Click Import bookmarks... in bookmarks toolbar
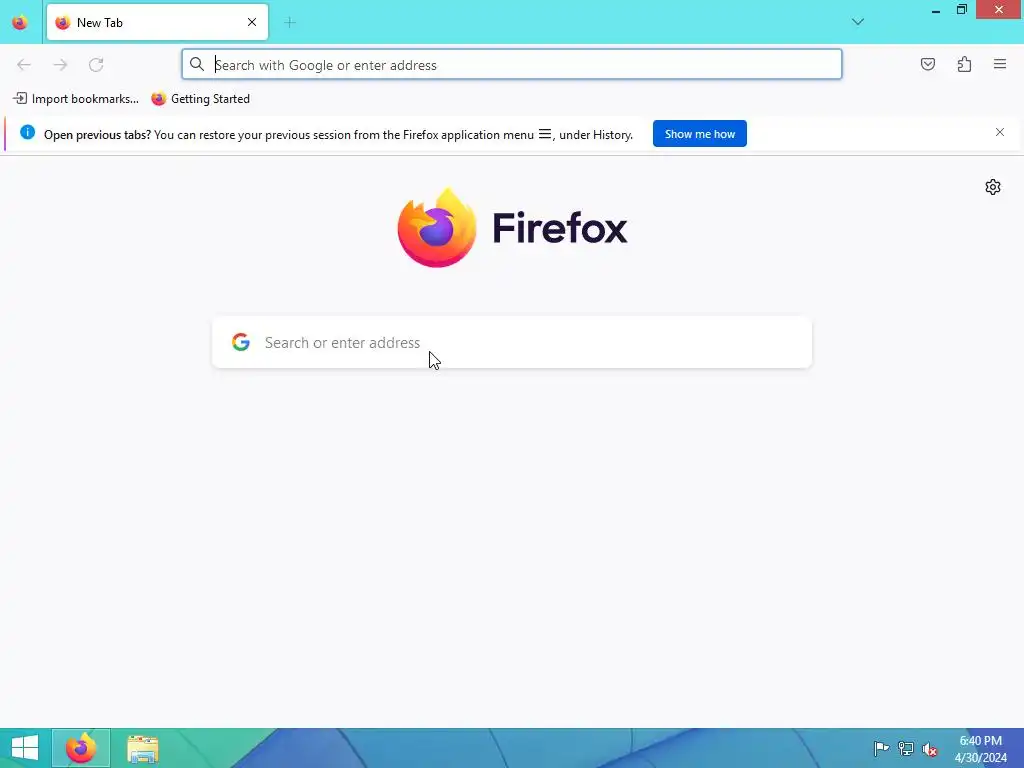This screenshot has width=1024, height=768. pyautogui.click(x=76, y=99)
